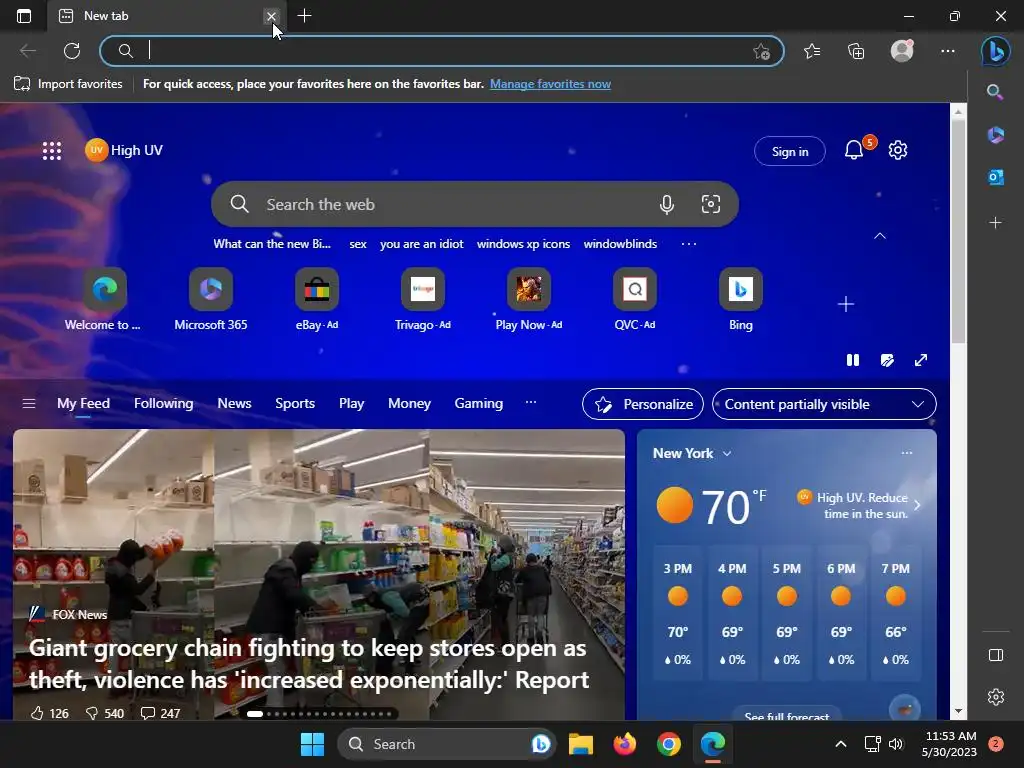Open Microsoft 365 icon in sidebar
Viewport: 1024px width, 768px height.
point(995,135)
